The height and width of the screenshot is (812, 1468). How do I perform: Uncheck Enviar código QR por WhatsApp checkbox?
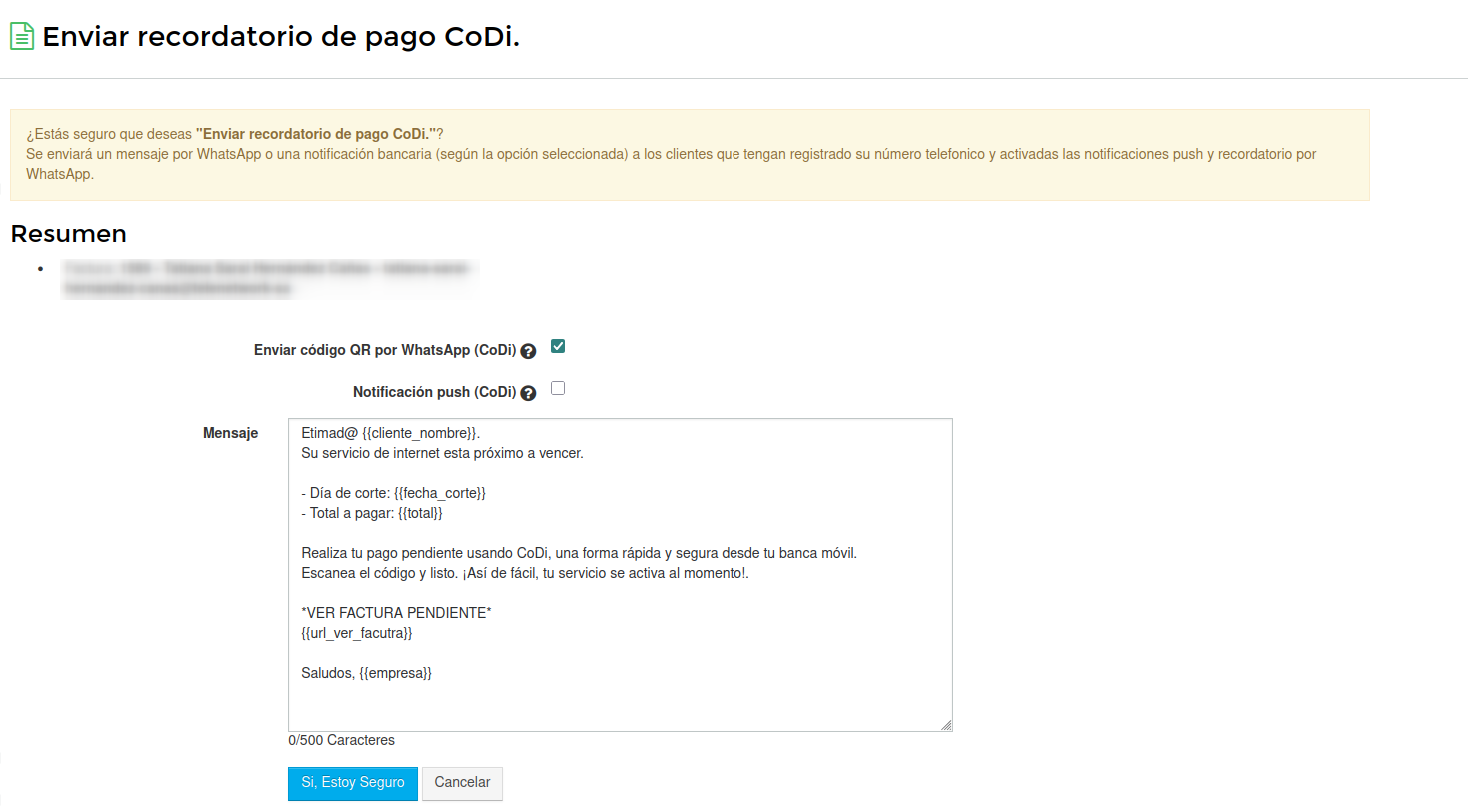(558, 346)
